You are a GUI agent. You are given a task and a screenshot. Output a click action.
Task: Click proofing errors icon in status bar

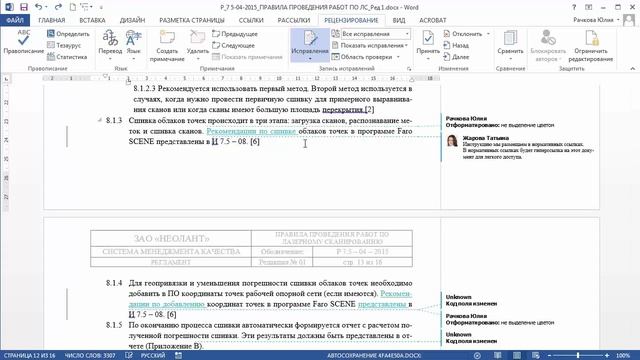(129, 356)
